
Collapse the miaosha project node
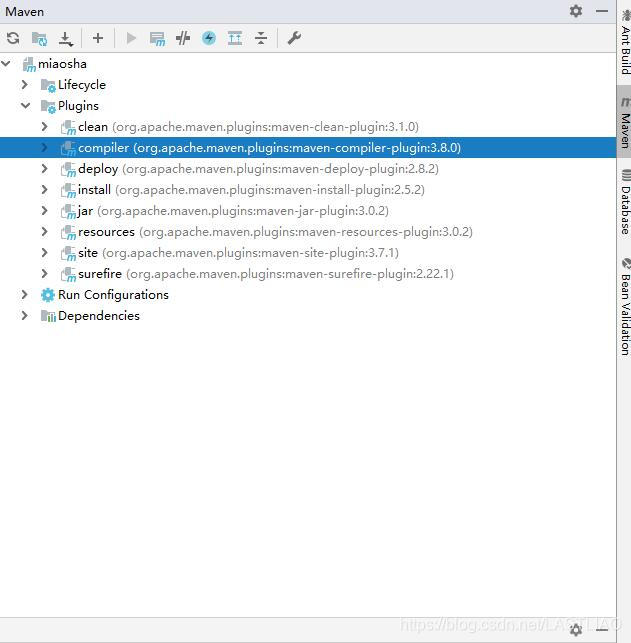pos(6,64)
